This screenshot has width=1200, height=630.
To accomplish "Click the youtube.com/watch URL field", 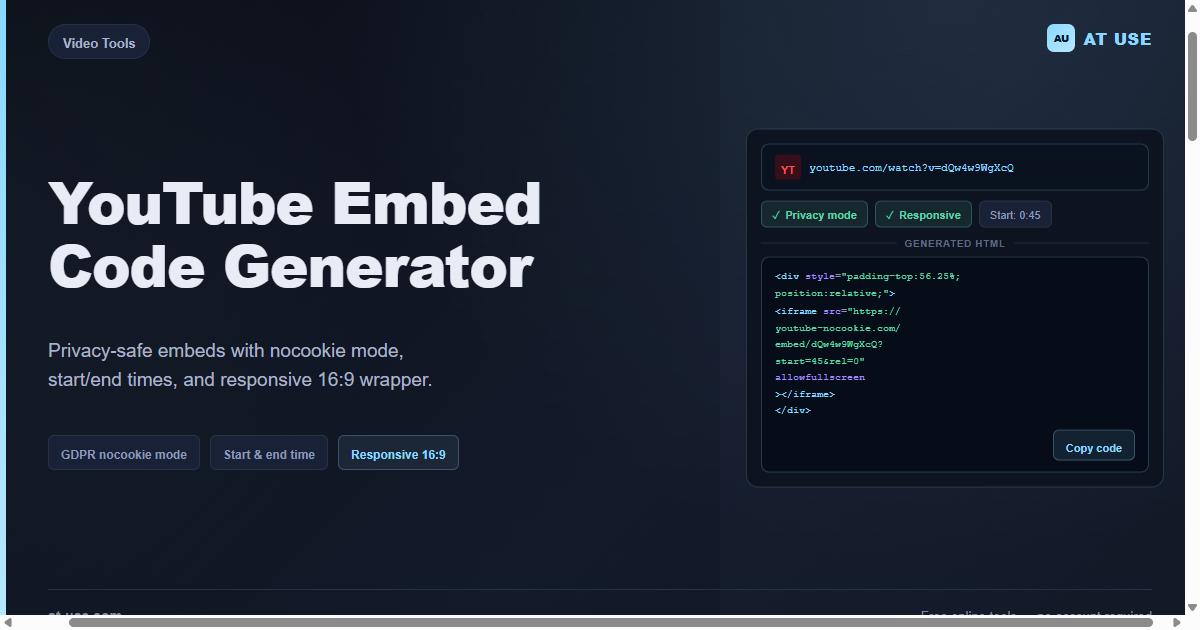I will tap(955, 167).
